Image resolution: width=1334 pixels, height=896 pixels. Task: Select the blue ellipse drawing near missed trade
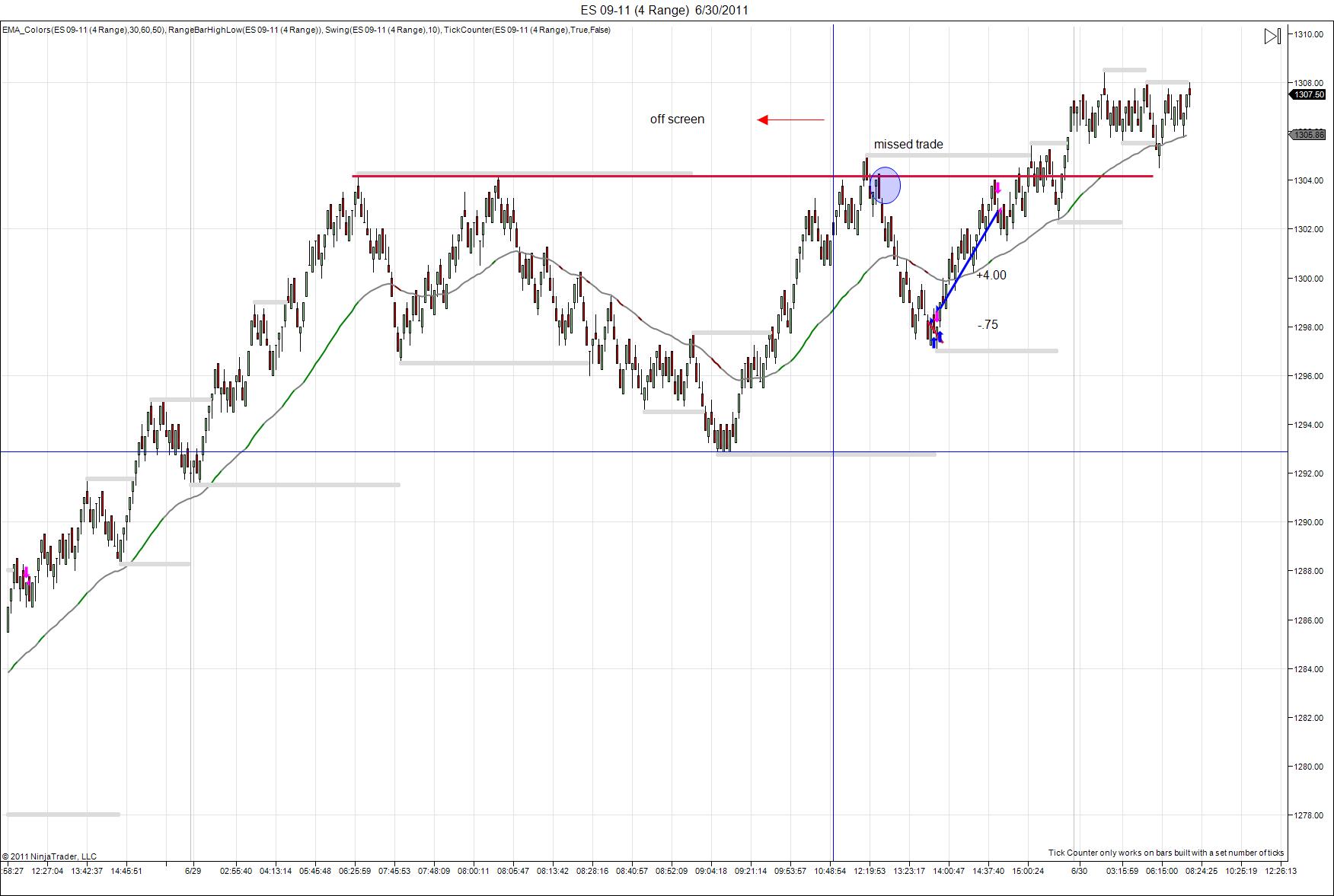885,185
